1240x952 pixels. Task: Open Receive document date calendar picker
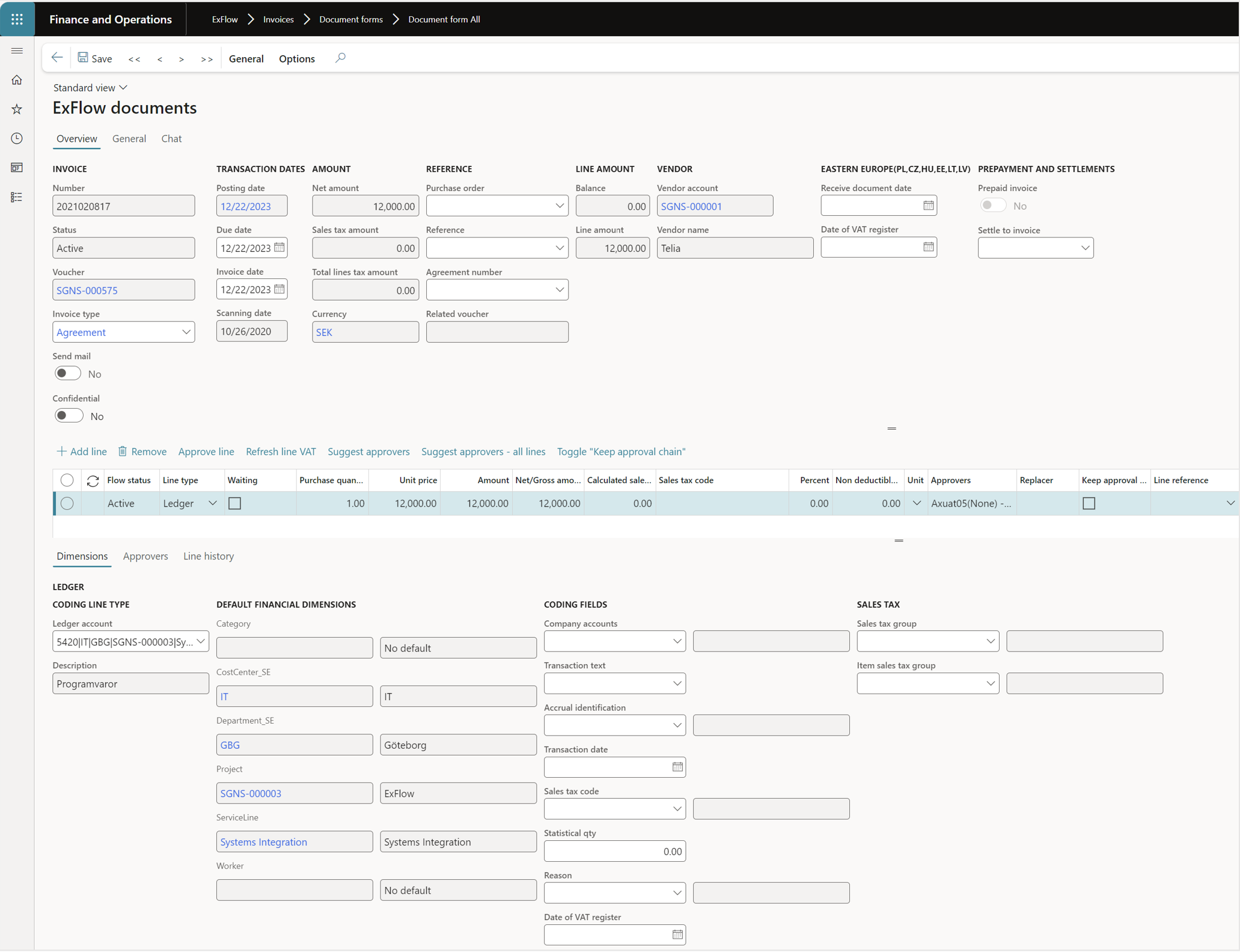[929, 206]
